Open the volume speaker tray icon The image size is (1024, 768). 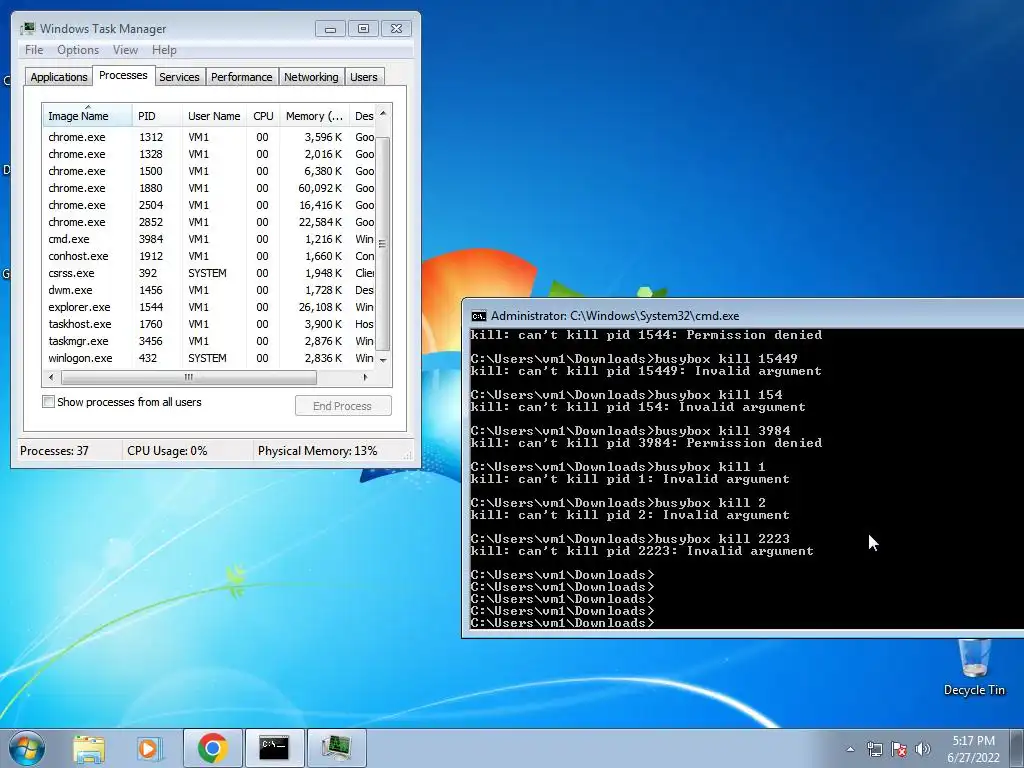(x=923, y=749)
